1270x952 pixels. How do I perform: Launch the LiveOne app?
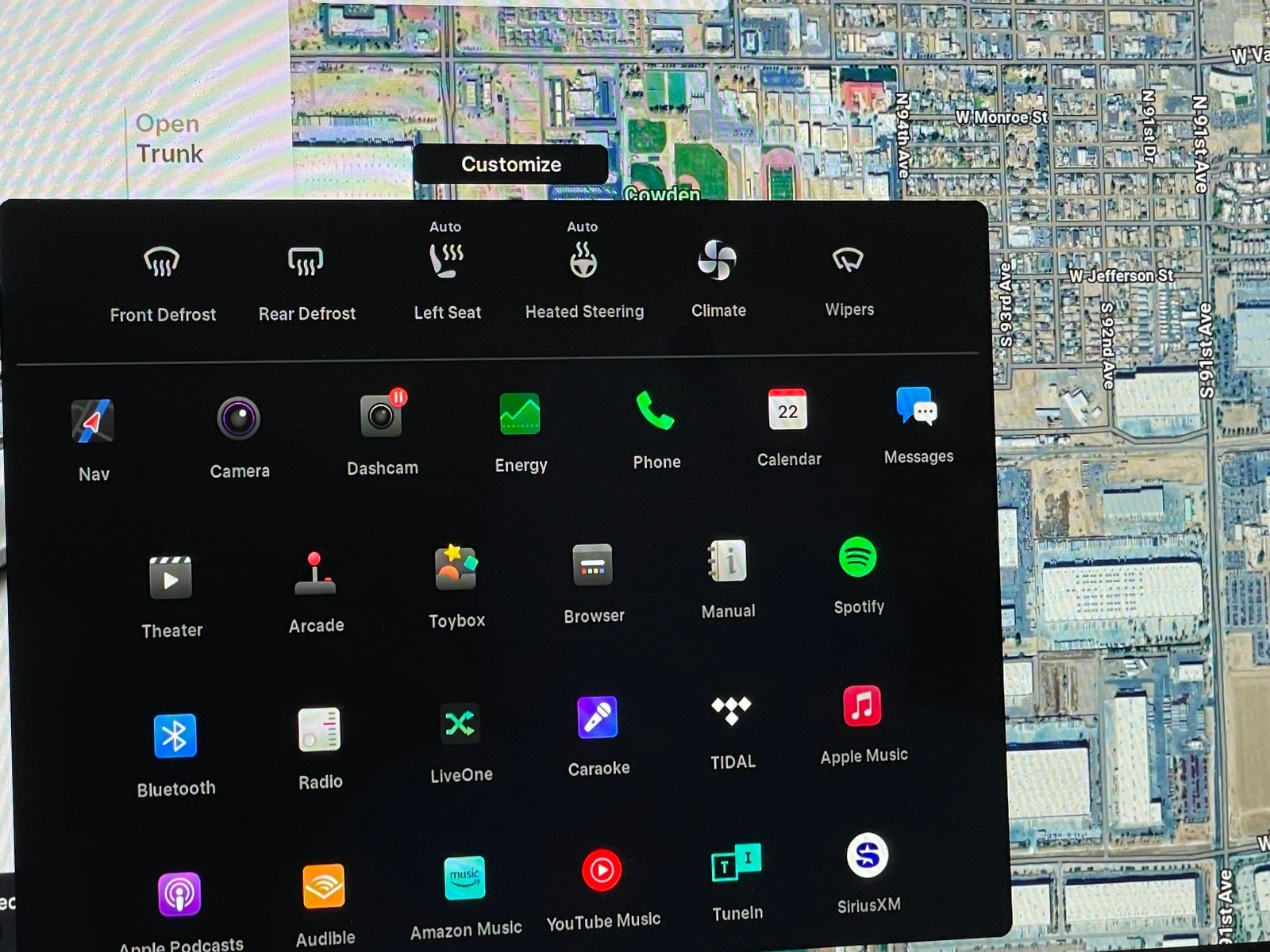click(460, 724)
